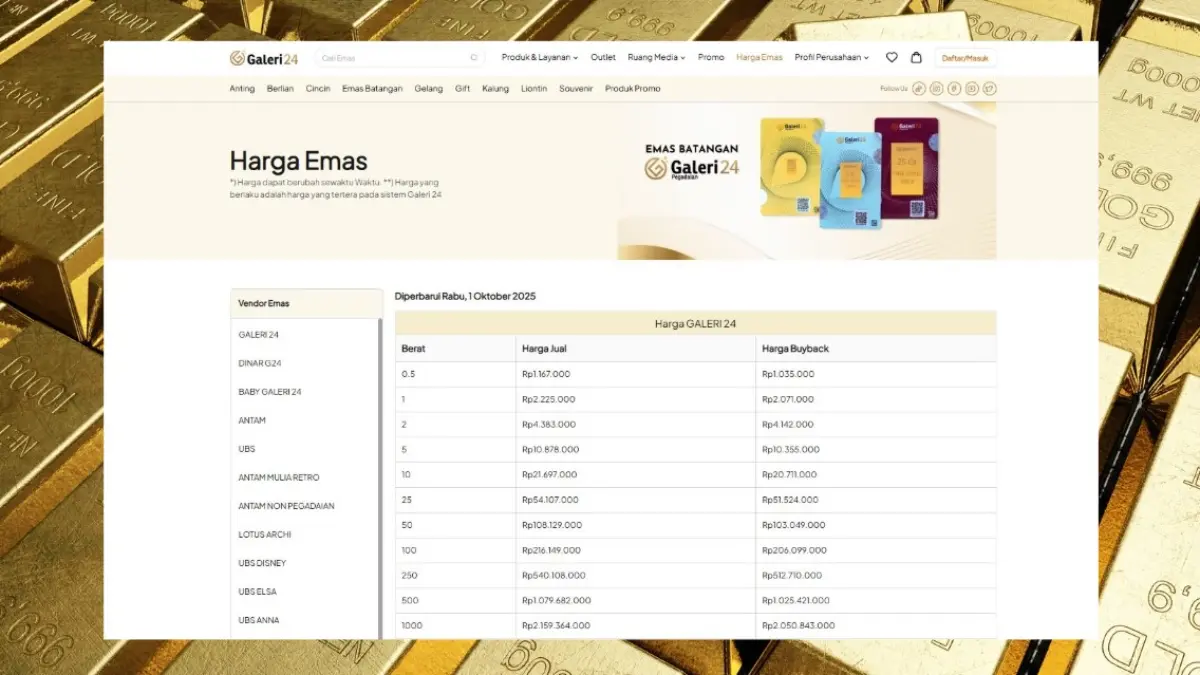Open the Facebook social icon

(x=954, y=89)
